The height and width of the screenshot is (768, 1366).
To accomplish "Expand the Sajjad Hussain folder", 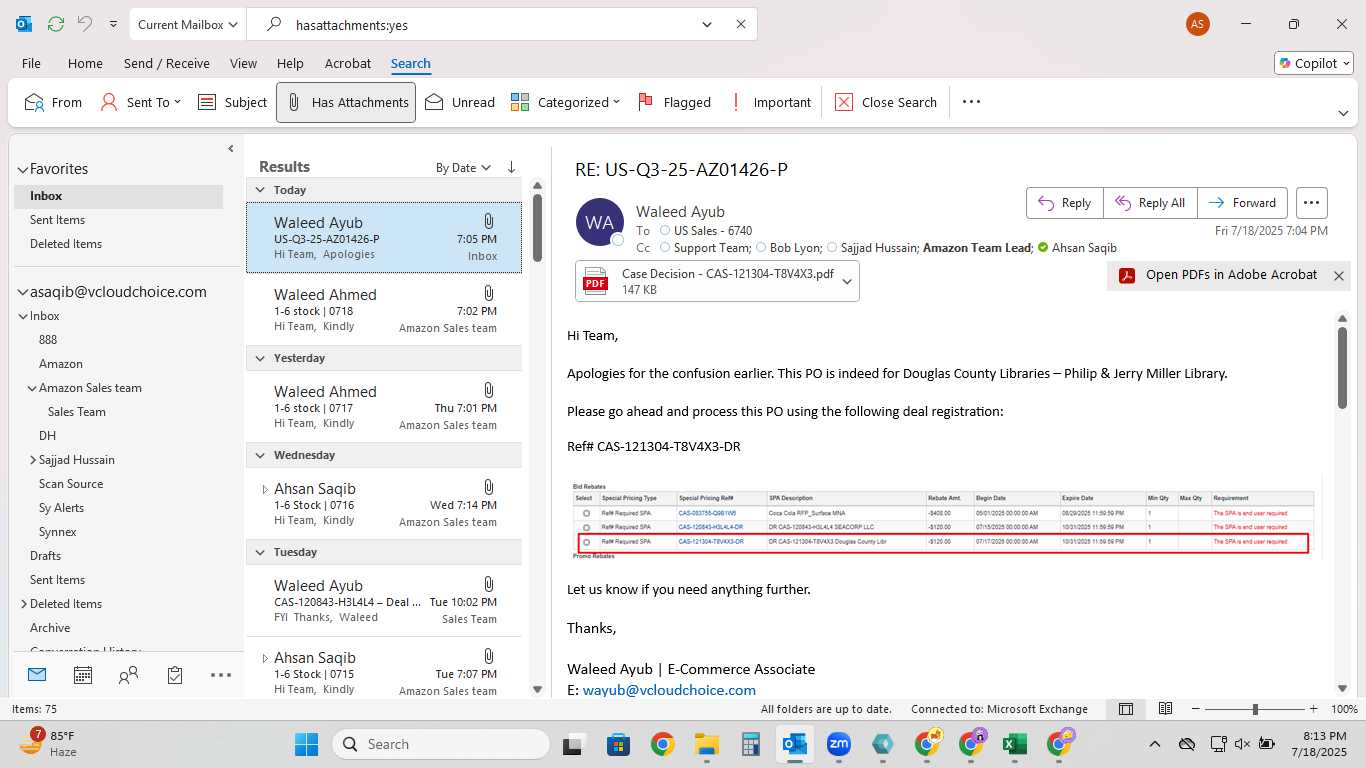I will tap(33, 460).
